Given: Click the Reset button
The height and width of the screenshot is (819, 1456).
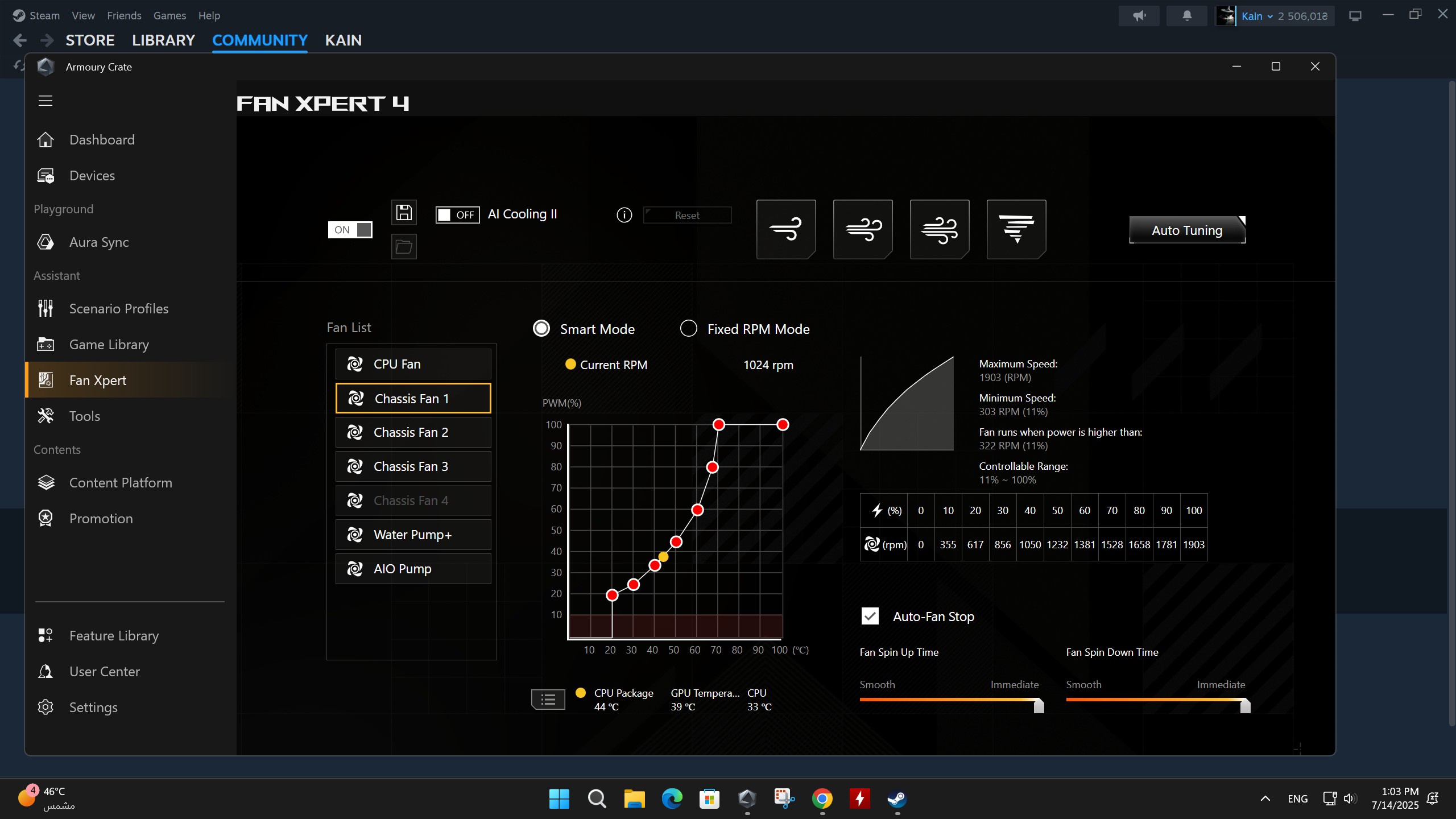Looking at the screenshot, I should [687, 215].
